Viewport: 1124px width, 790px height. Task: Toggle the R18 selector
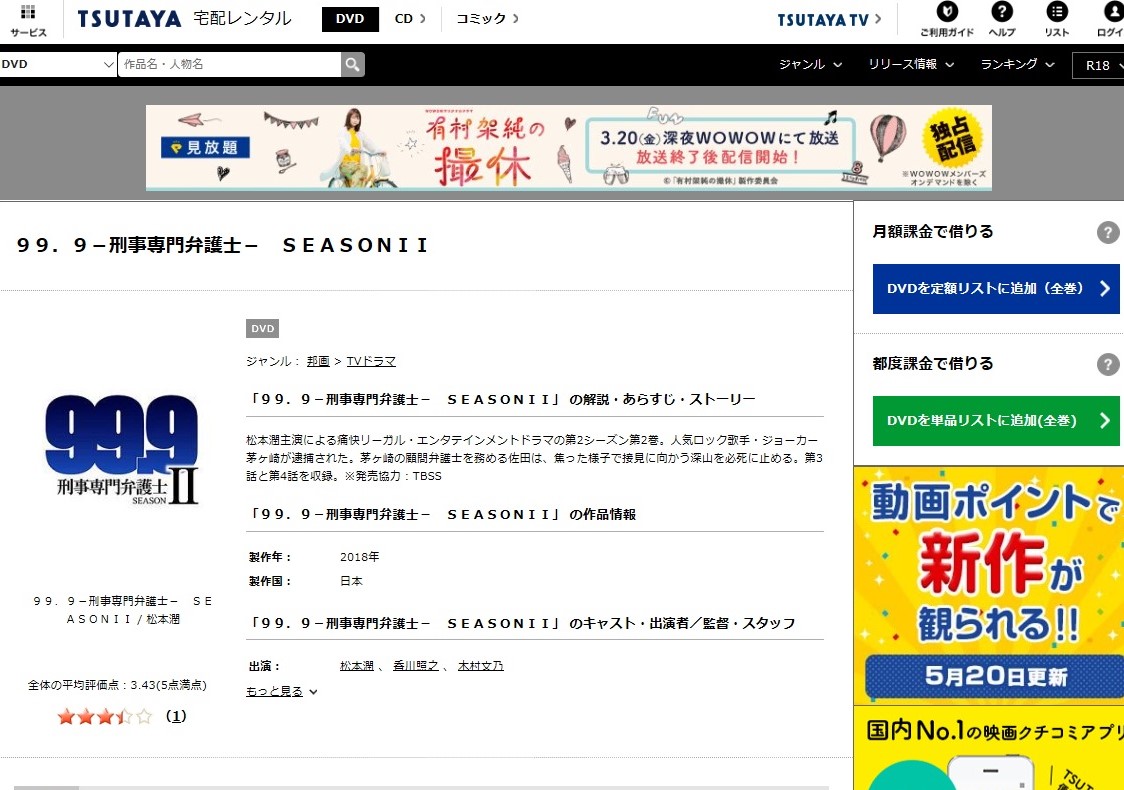pyautogui.click(x=1098, y=66)
